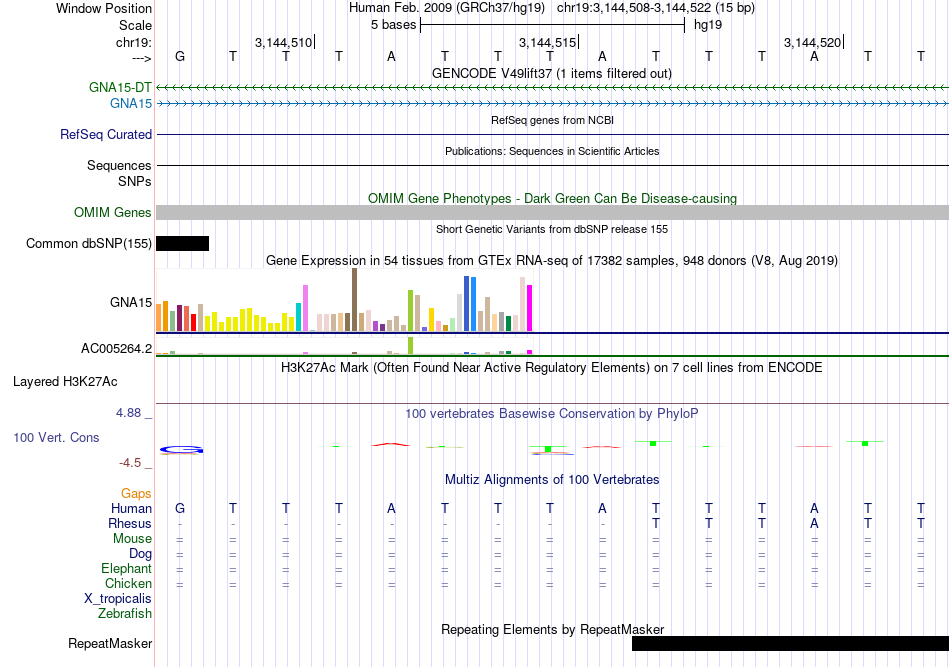Open RefSeq genes from NCBI title
This screenshot has width=950, height=667.
552,120
